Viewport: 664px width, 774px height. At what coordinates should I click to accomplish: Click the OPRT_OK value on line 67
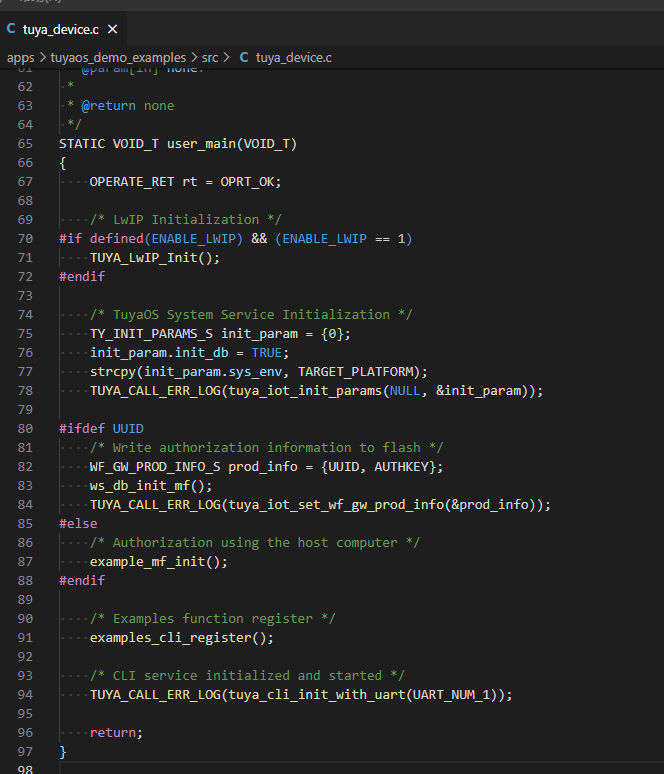(x=247, y=182)
